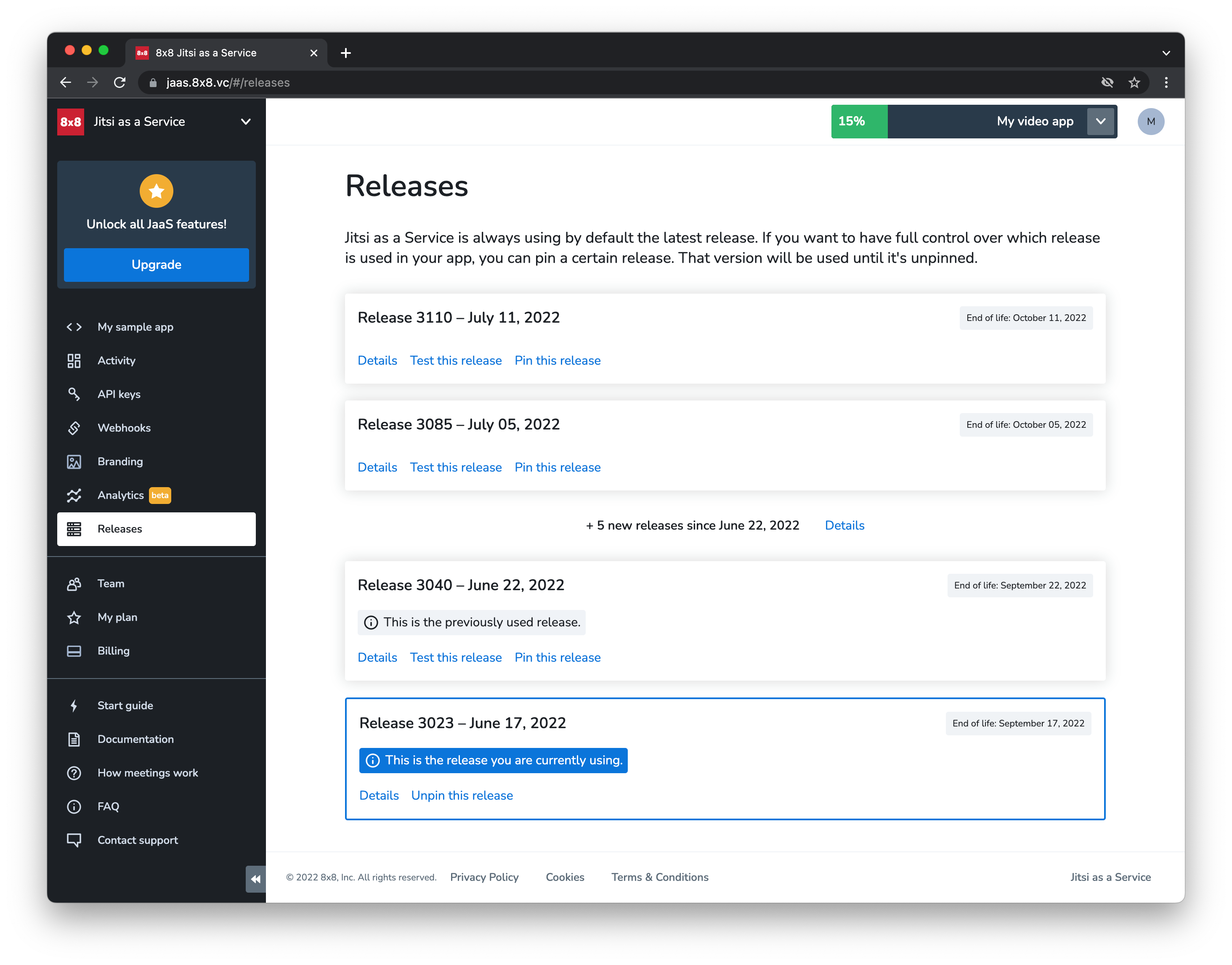Open the API keys section
The width and height of the screenshot is (1232, 965).
(x=119, y=394)
